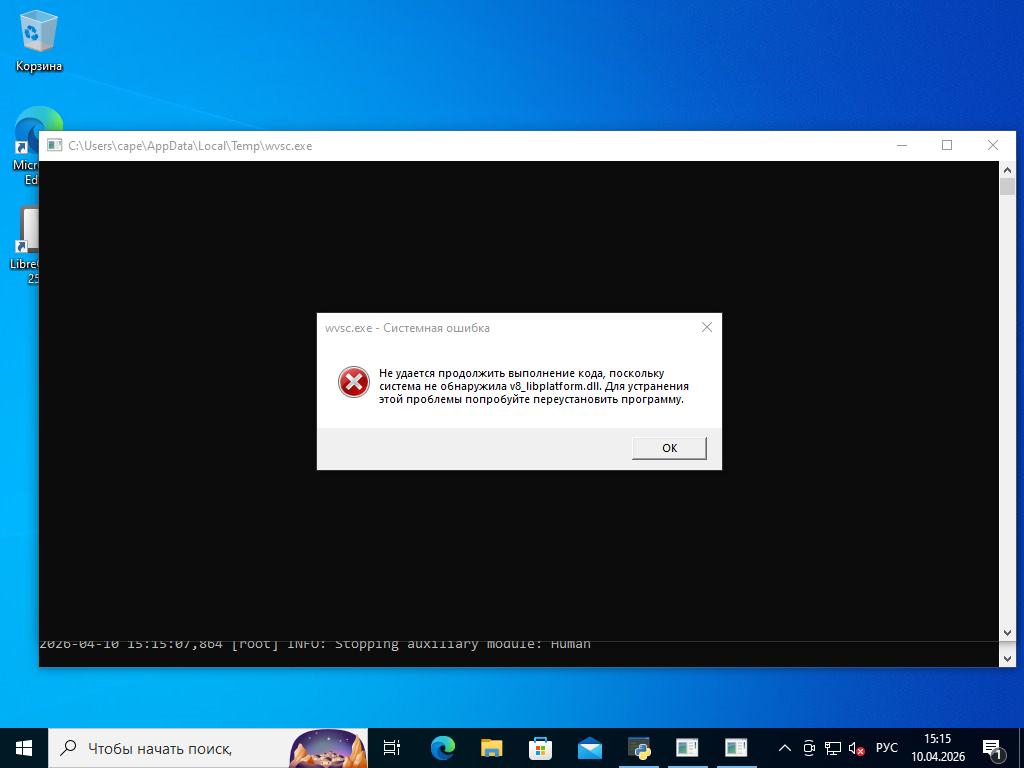This screenshot has width=1024, height=768.
Task: Launch Microsoft Edge from the taskbar
Action: (x=442, y=748)
